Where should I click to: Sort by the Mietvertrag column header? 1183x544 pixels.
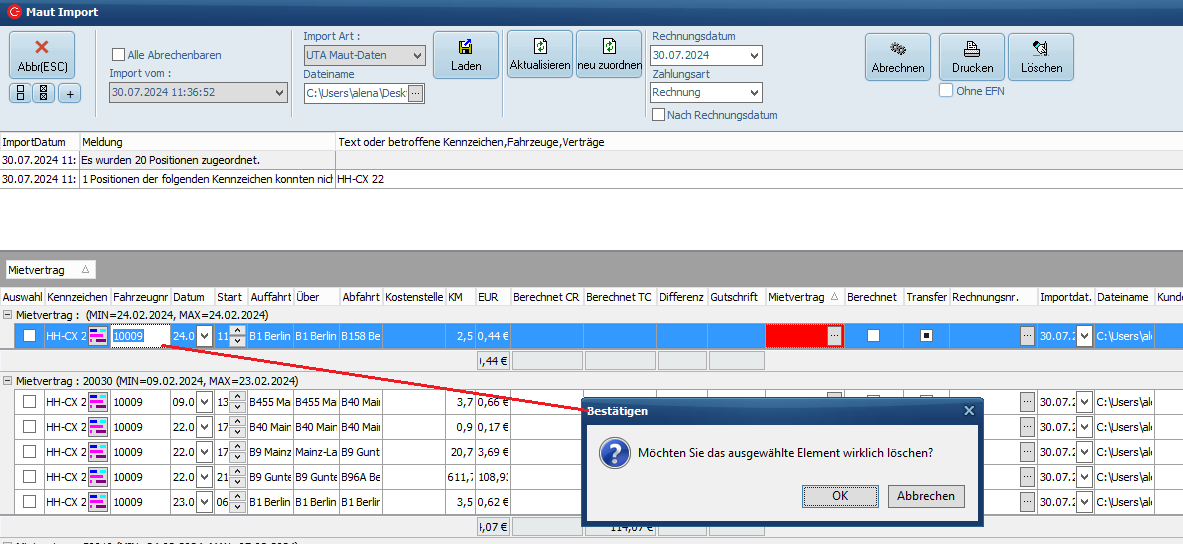797,297
